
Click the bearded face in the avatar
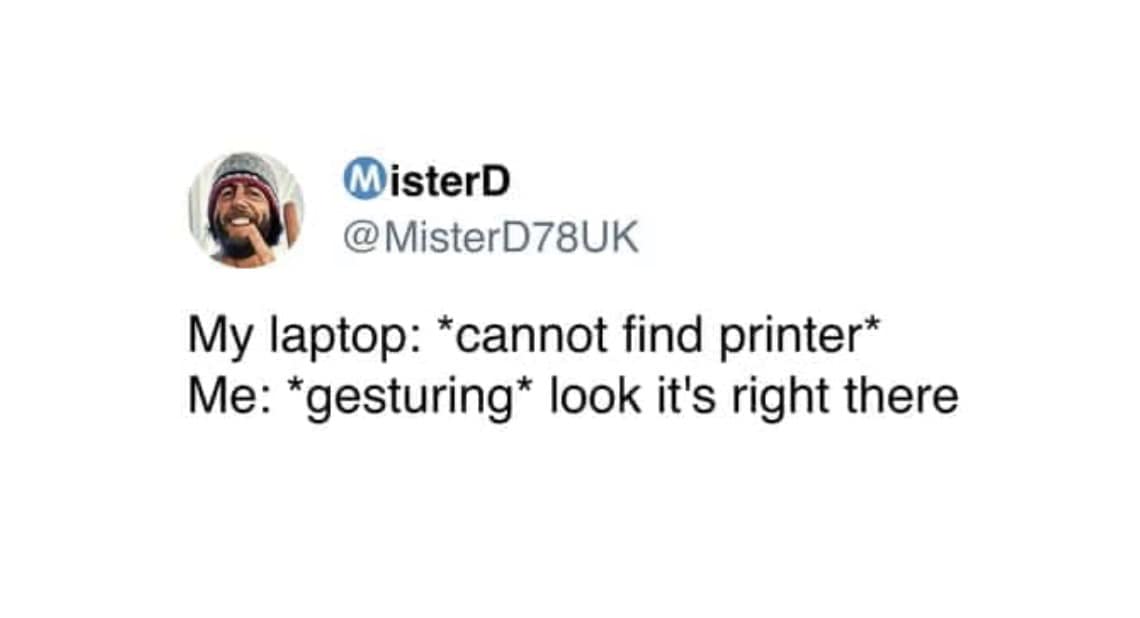(x=243, y=220)
